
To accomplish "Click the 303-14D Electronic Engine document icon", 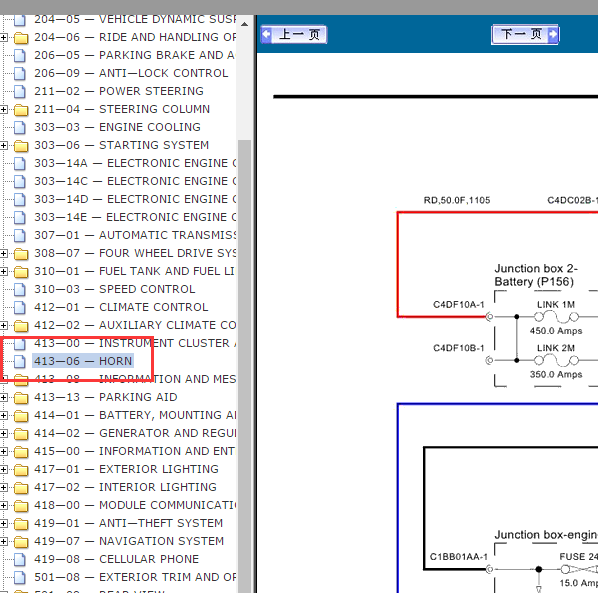I will pos(20,199).
